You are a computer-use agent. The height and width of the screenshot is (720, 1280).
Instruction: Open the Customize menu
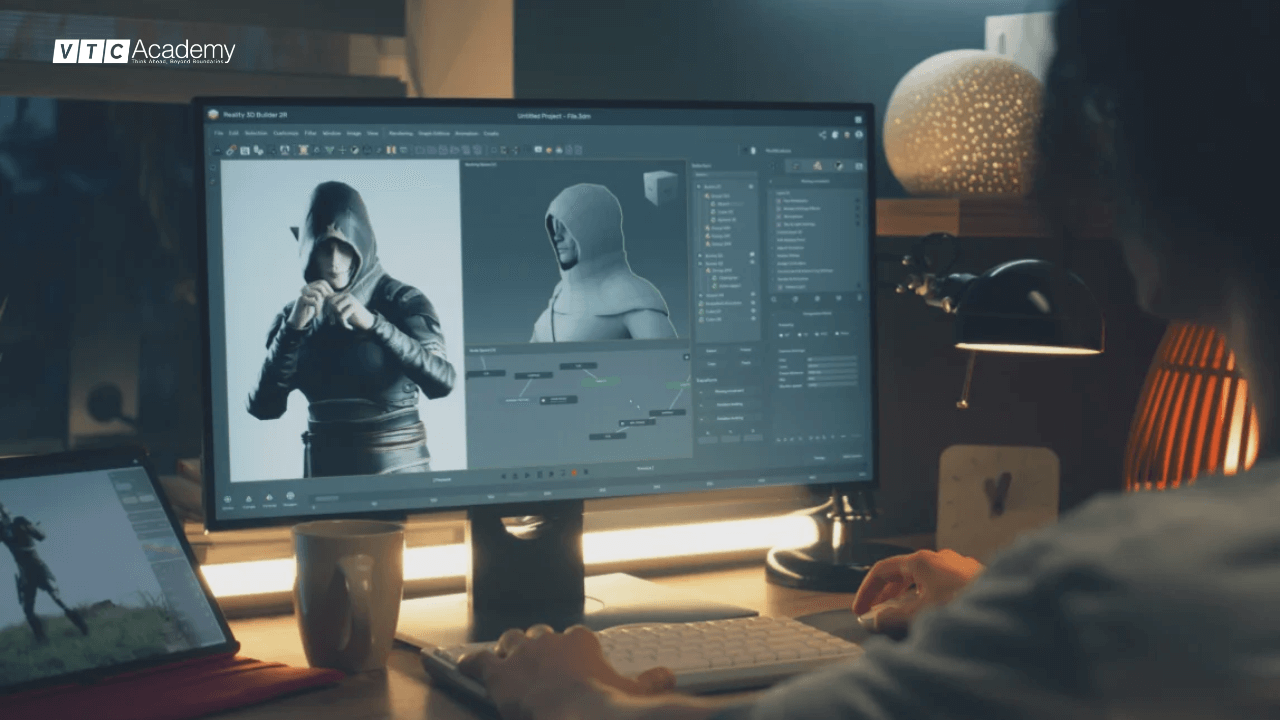tap(286, 133)
